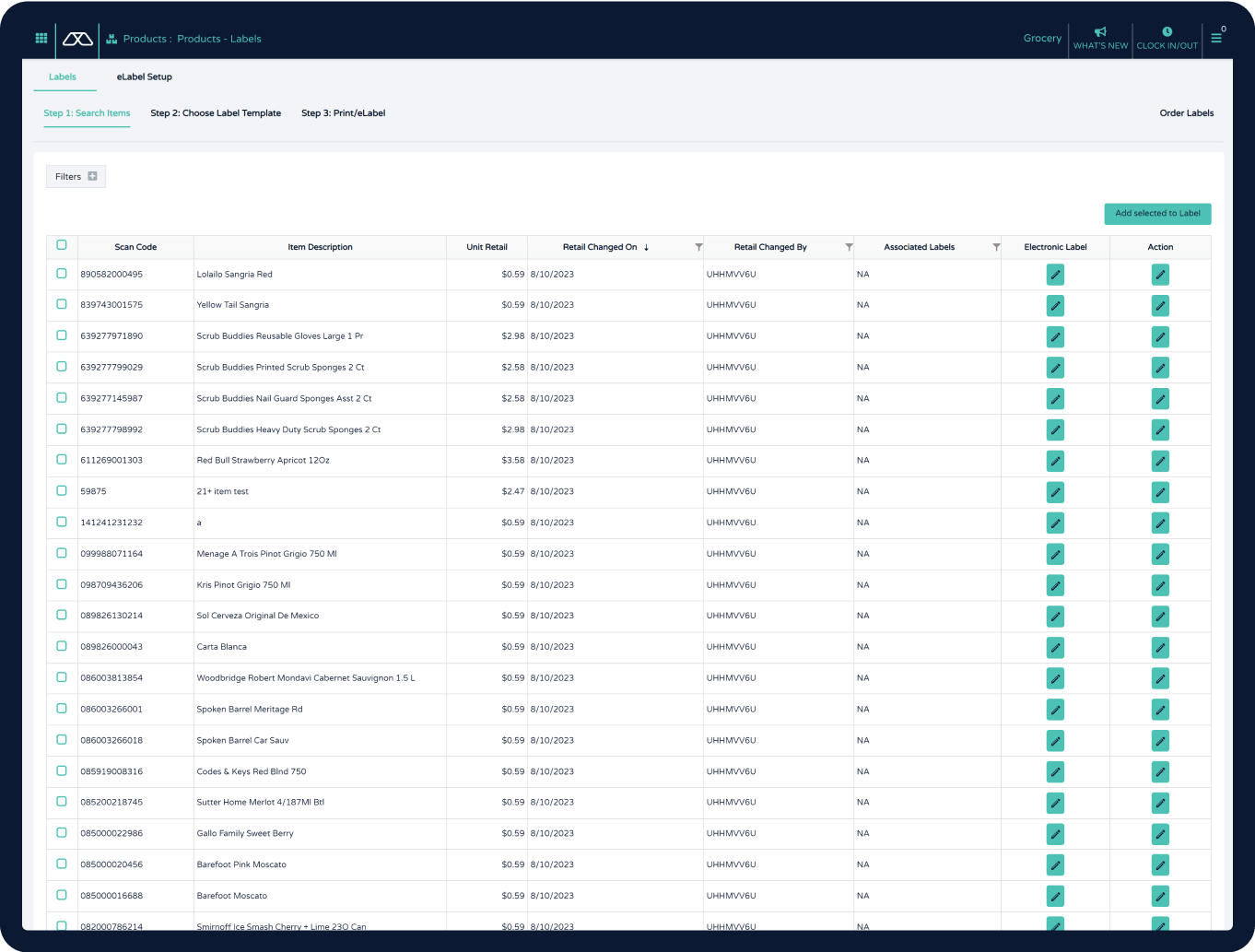
Task: Click the Clock In/Out icon
Action: tap(1167, 32)
